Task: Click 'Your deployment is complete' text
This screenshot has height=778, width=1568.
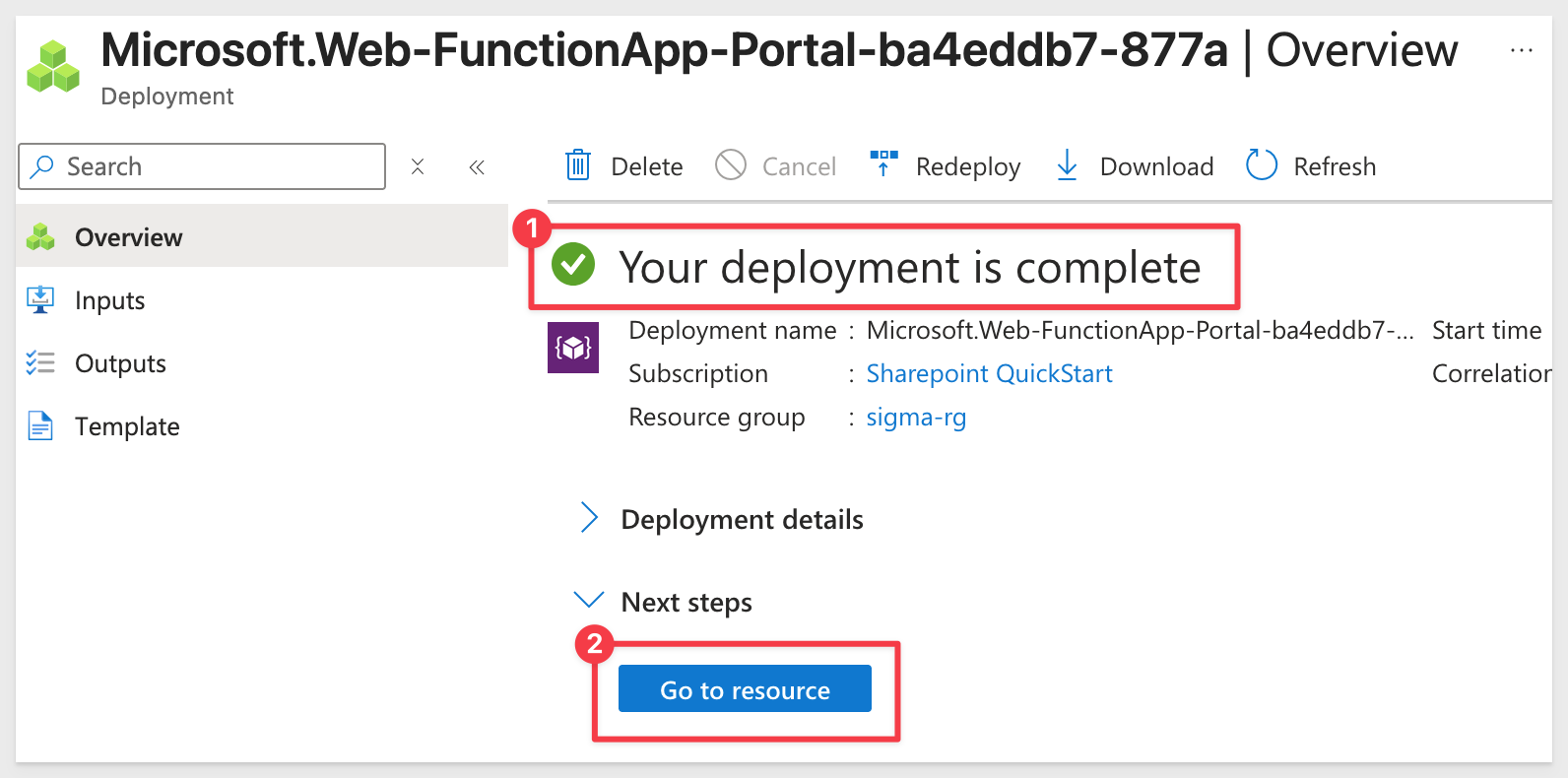Action: [x=910, y=267]
